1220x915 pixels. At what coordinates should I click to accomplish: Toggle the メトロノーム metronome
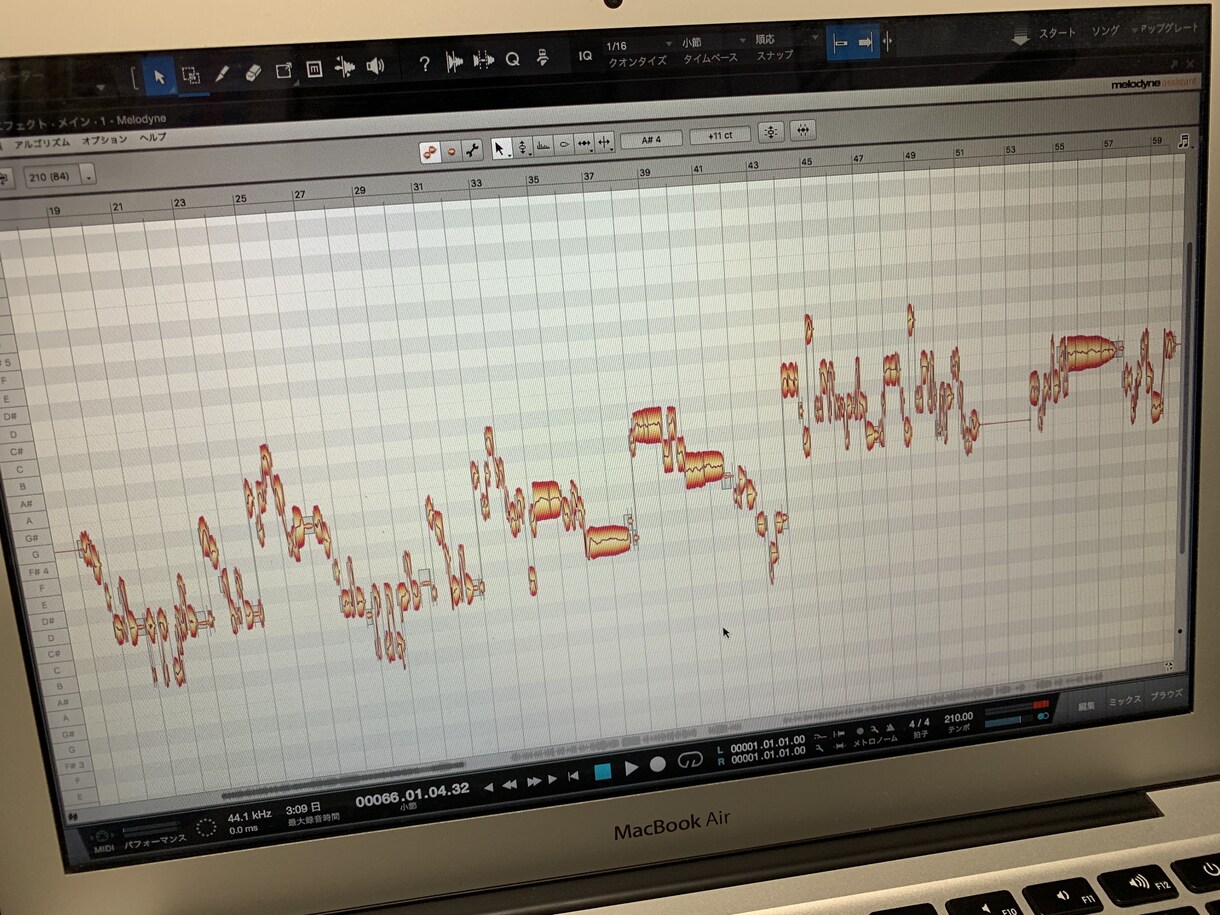[875, 741]
